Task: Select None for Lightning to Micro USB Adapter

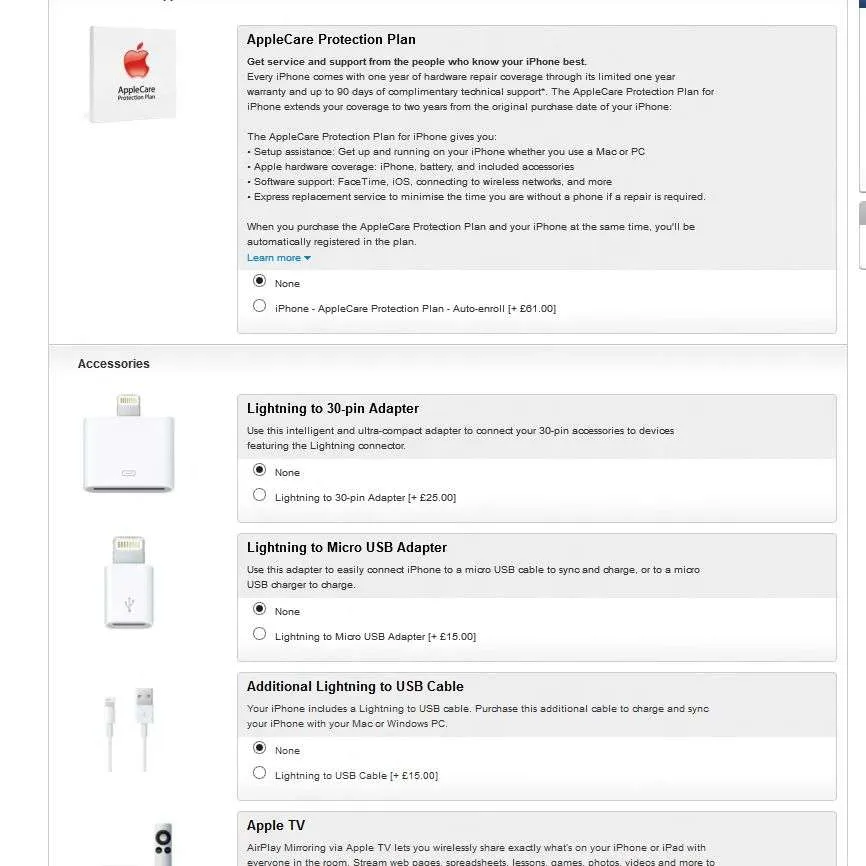Action: (259, 609)
